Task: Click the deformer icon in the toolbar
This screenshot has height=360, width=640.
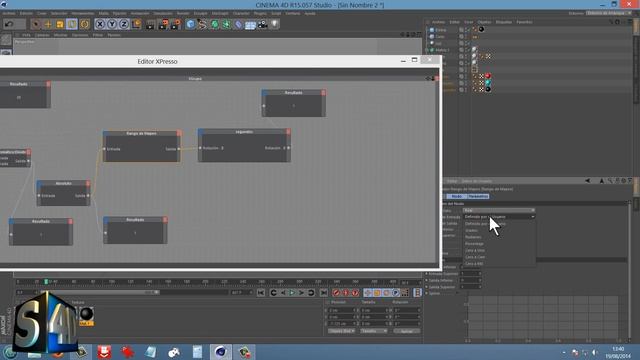Action: (238, 24)
